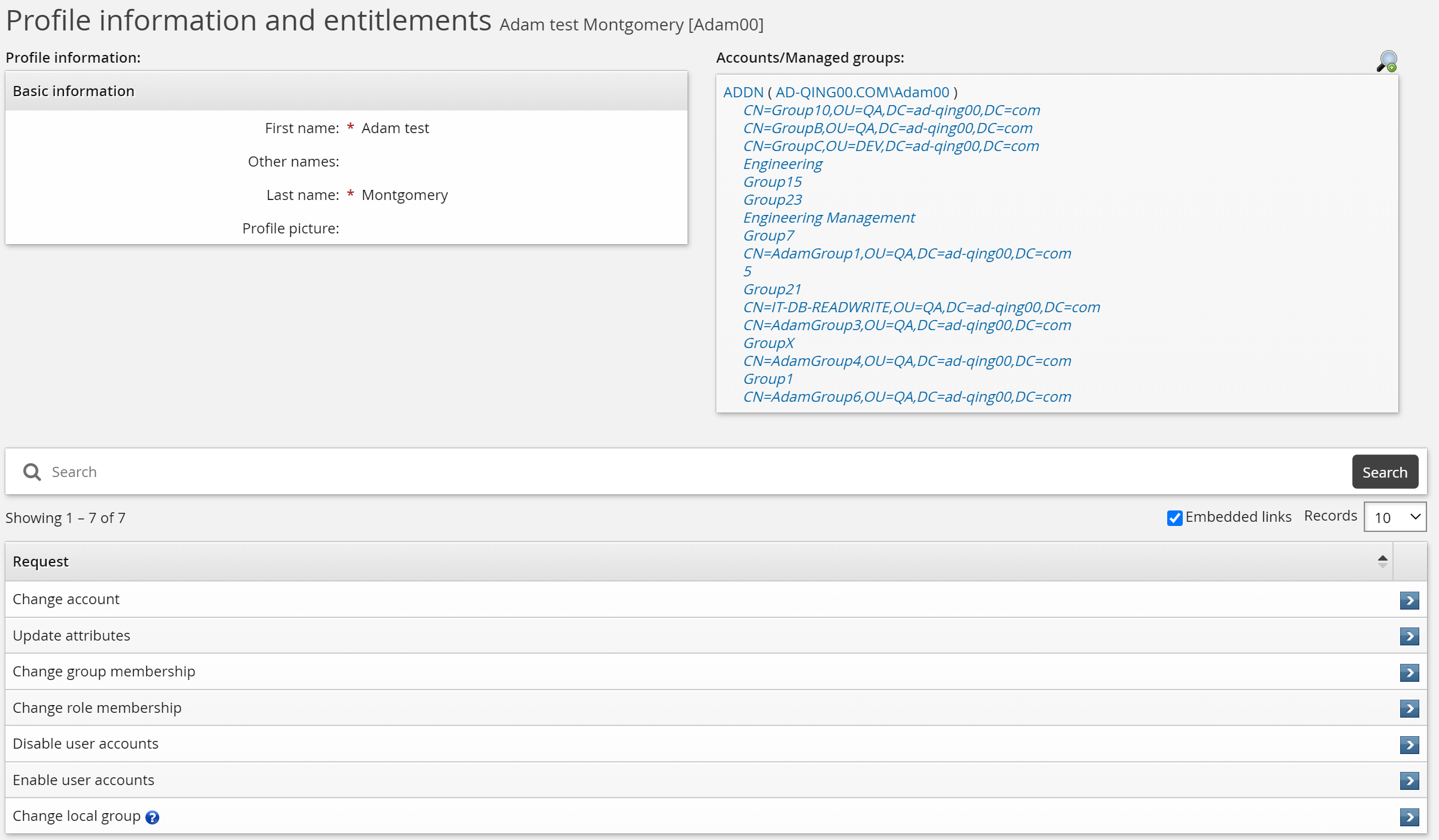This screenshot has height=840, width=1439.
Task: Open the Records per page dropdown
Action: coord(1395,517)
